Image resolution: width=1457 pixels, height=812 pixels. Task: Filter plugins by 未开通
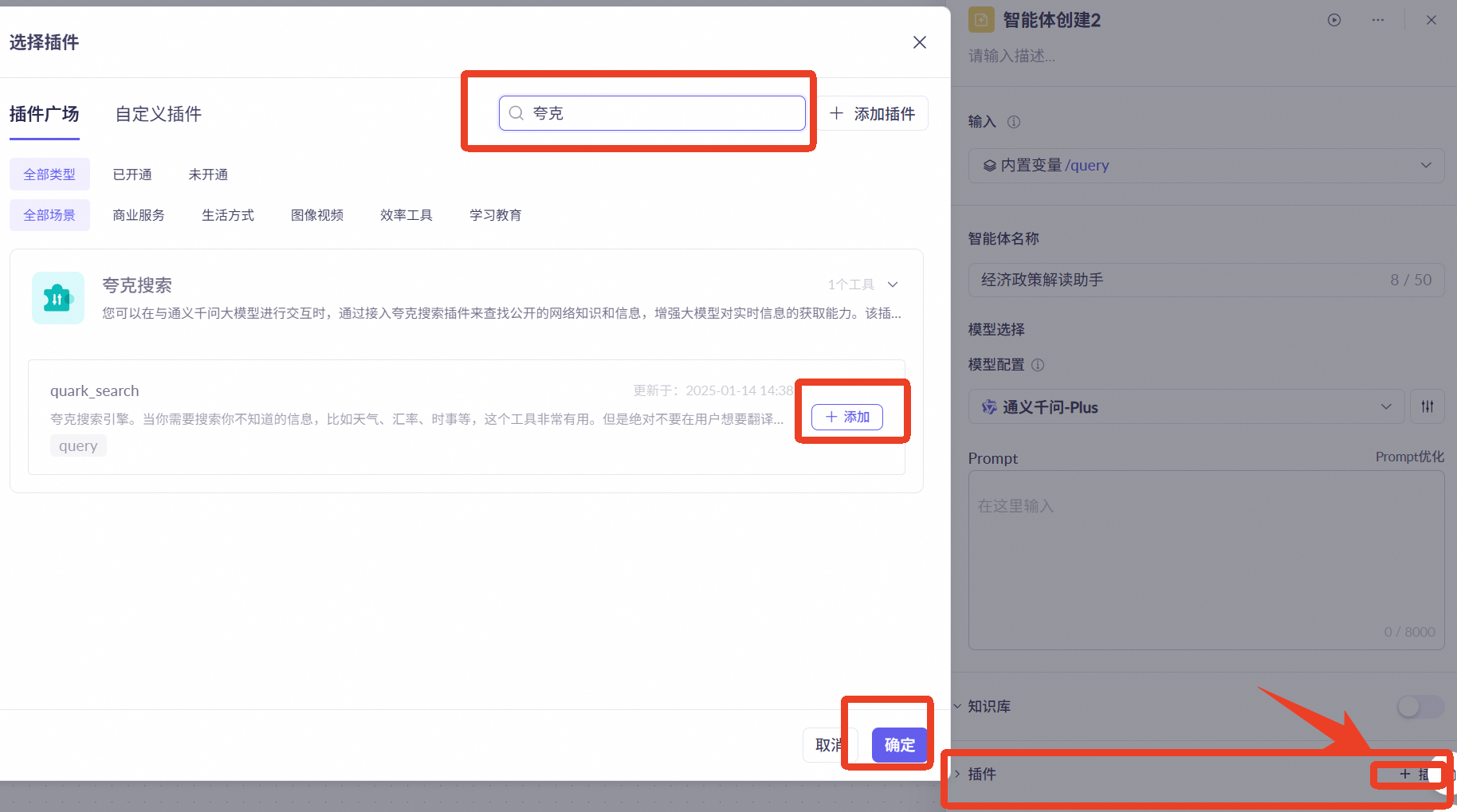[x=208, y=175]
